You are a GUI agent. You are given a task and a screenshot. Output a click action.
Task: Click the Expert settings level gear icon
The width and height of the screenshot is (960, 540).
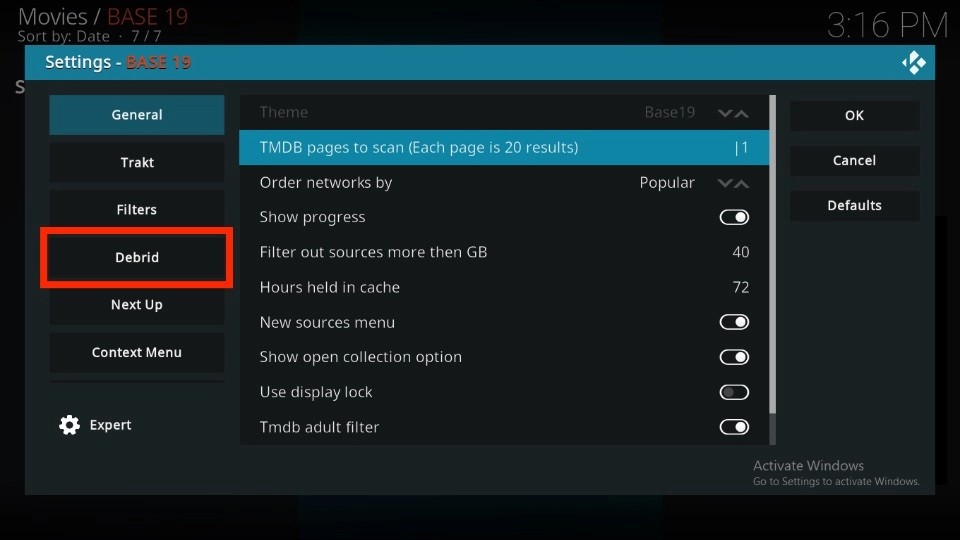[x=69, y=425]
